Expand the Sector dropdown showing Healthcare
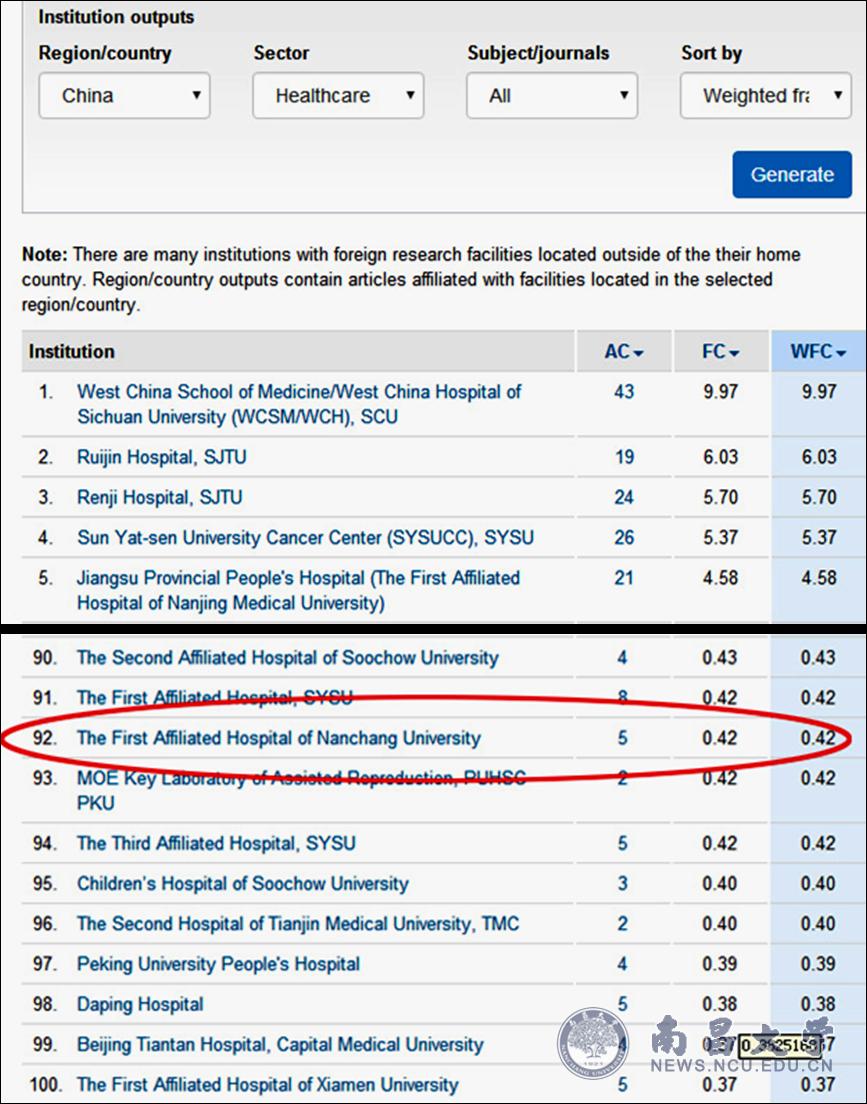Viewport: 867px width, 1104px height. 338,96
